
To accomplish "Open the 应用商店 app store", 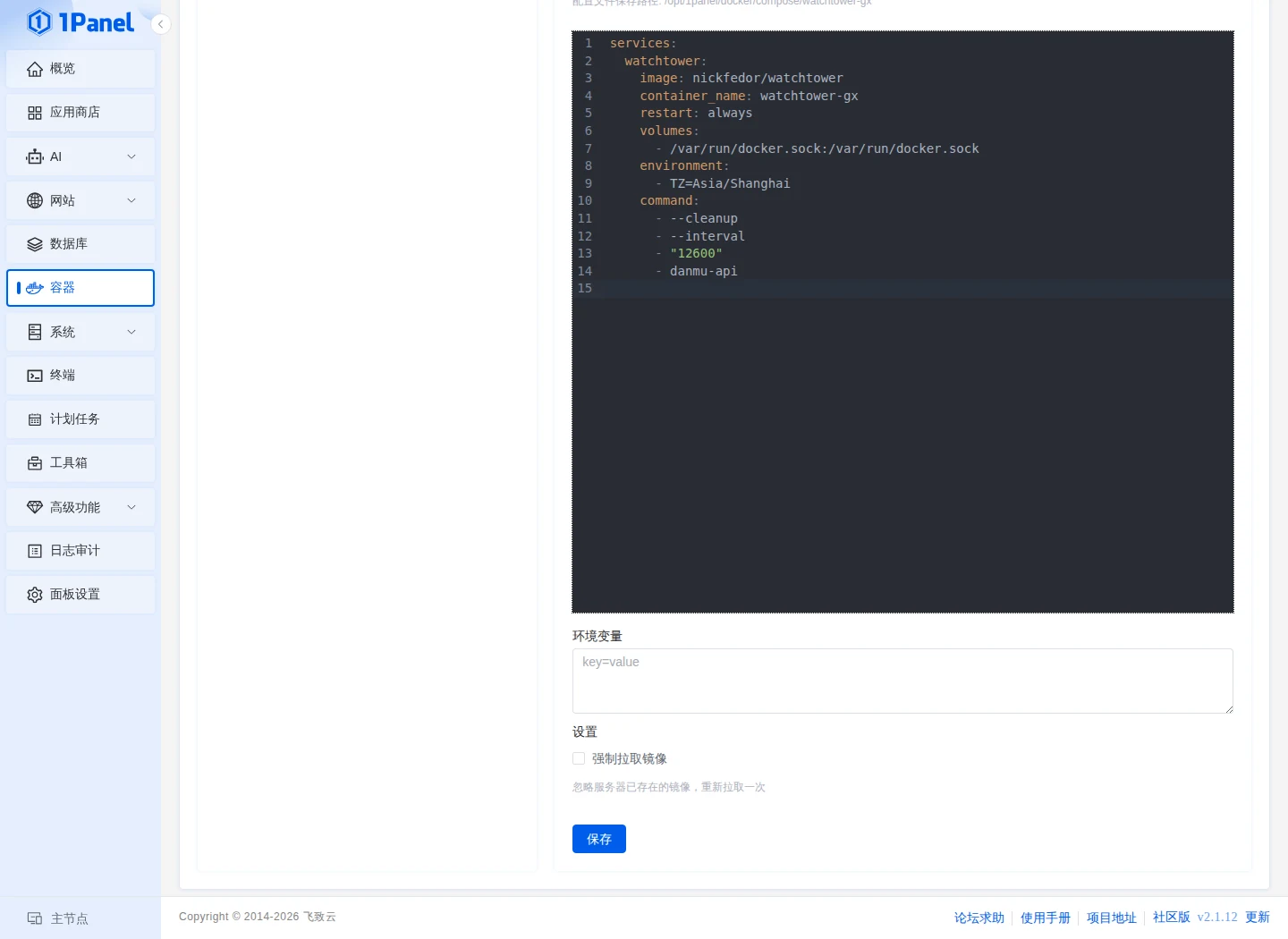I will (x=80, y=113).
